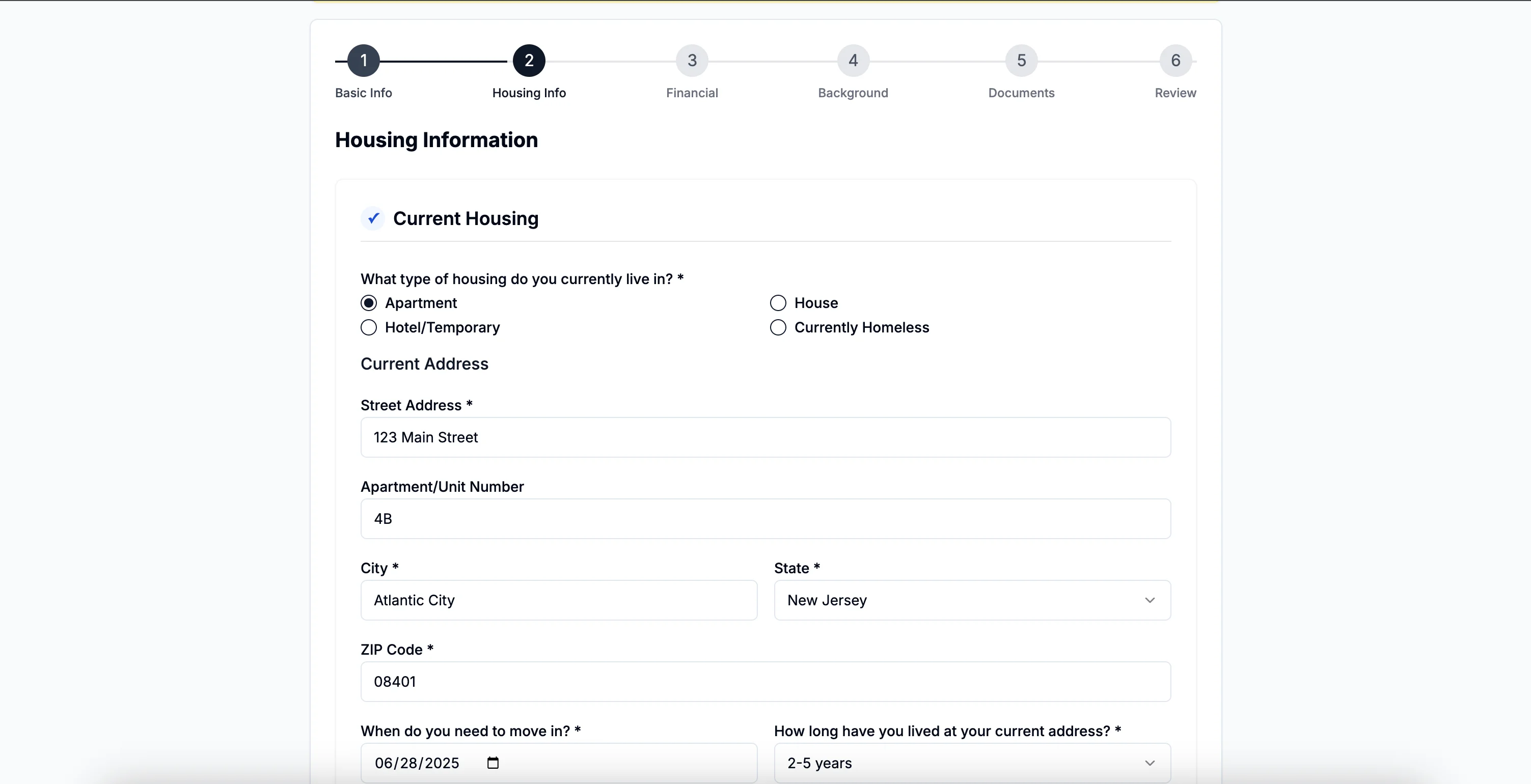
Task: Click step 1 Basic Info circle
Action: coord(364,61)
